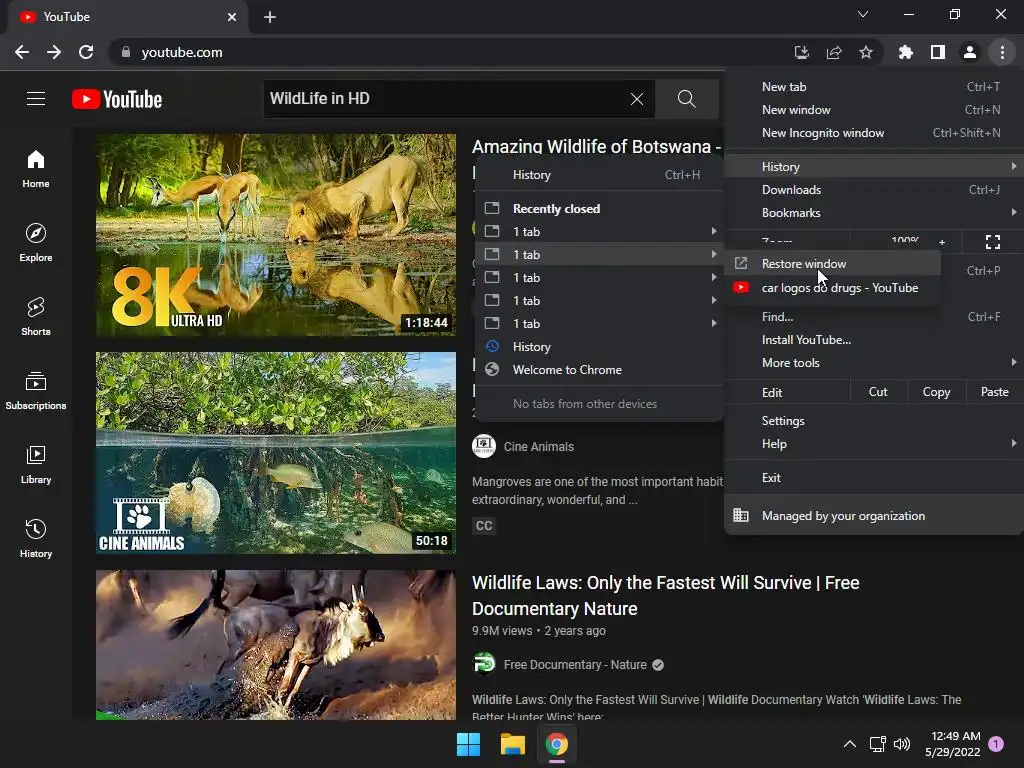Image resolution: width=1024 pixels, height=768 pixels.
Task: Expand highlighted 1 tab recently closed entry
Action: [599, 255]
